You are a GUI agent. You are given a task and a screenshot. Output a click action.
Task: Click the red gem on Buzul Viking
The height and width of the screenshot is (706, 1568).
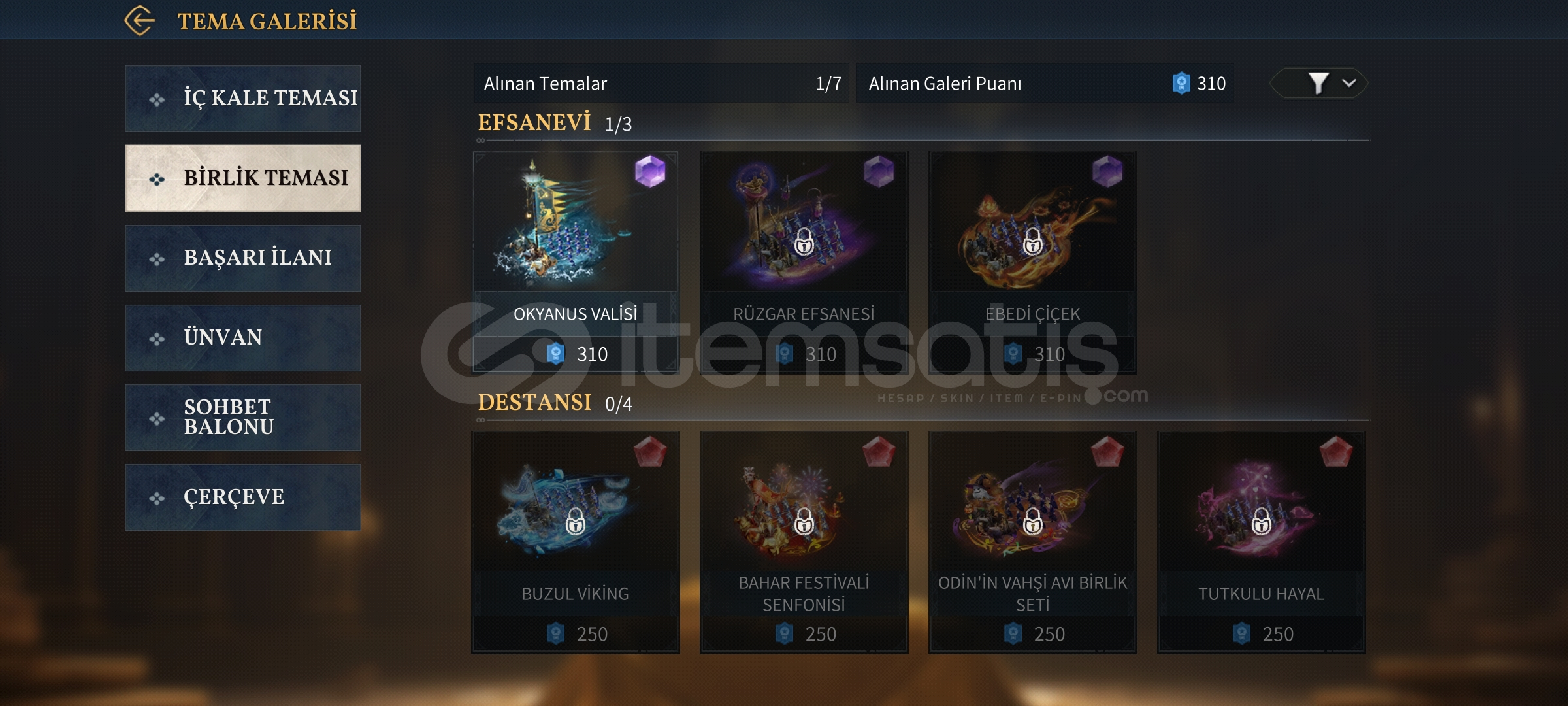tap(650, 452)
